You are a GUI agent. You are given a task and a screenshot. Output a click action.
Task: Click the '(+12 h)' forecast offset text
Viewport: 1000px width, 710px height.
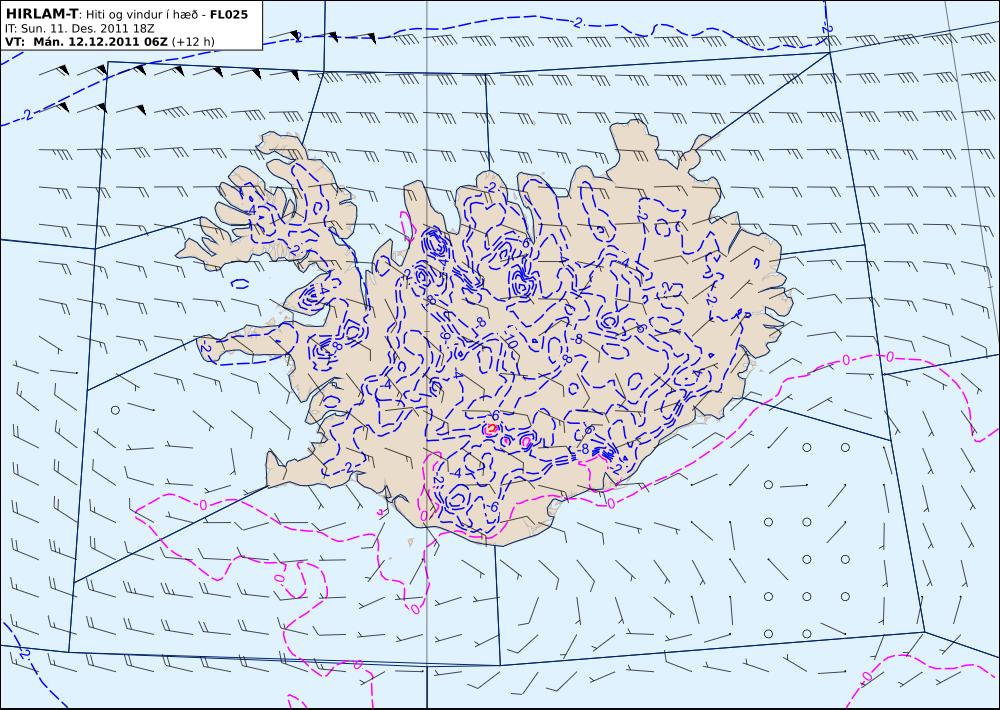click(x=194, y=42)
